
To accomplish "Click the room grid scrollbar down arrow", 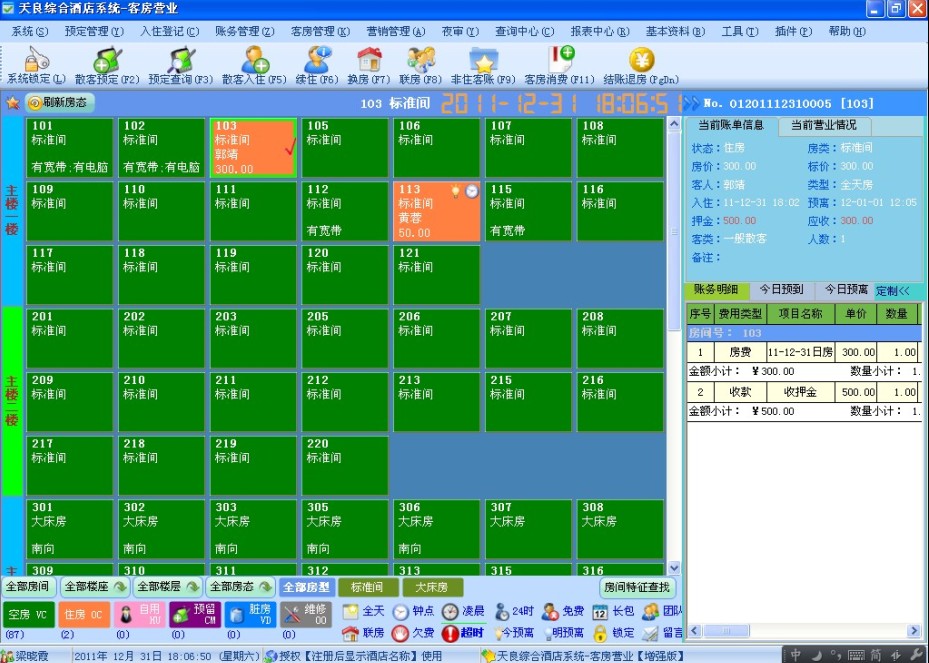I will coord(674,568).
